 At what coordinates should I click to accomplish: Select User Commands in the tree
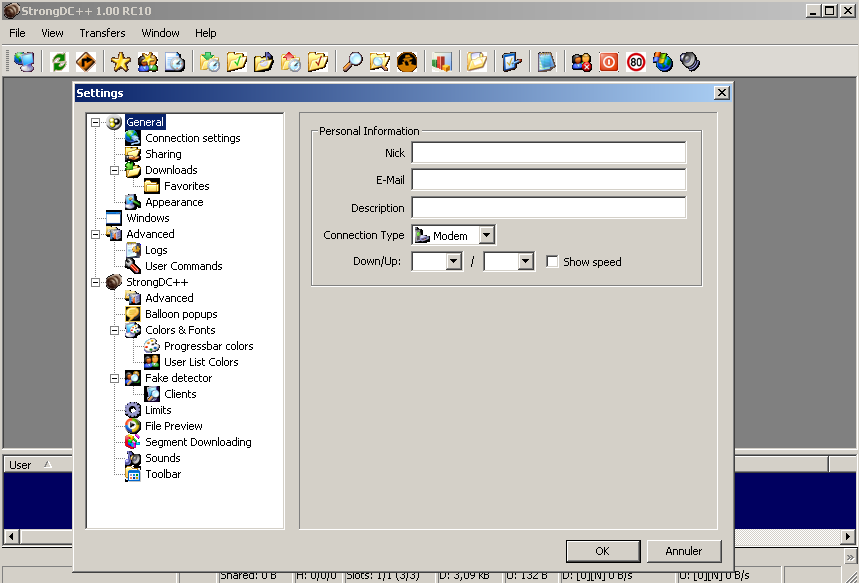(x=184, y=266)
